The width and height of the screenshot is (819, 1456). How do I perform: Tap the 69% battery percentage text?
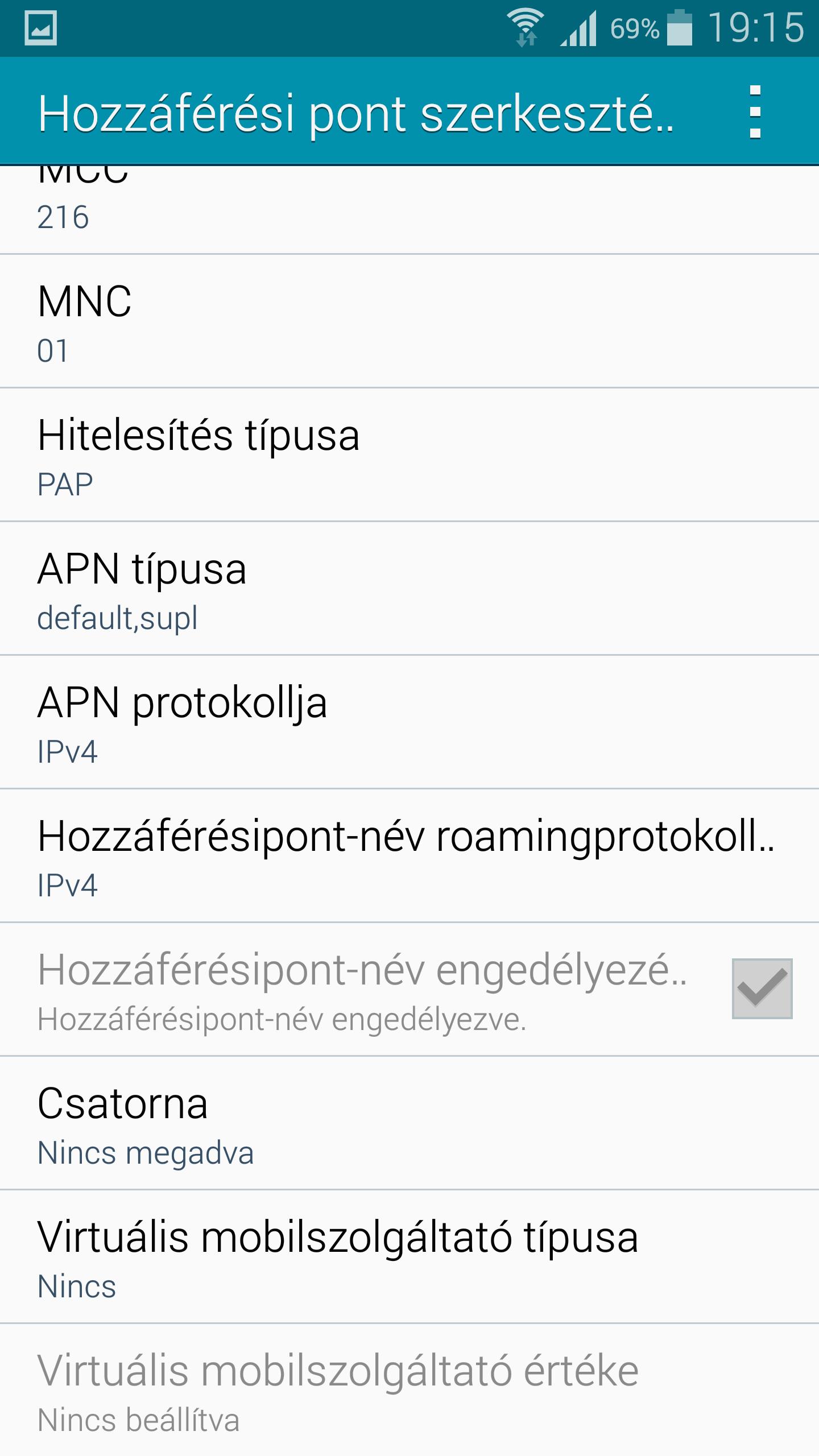pyautogui.click(x=635, y=28)
